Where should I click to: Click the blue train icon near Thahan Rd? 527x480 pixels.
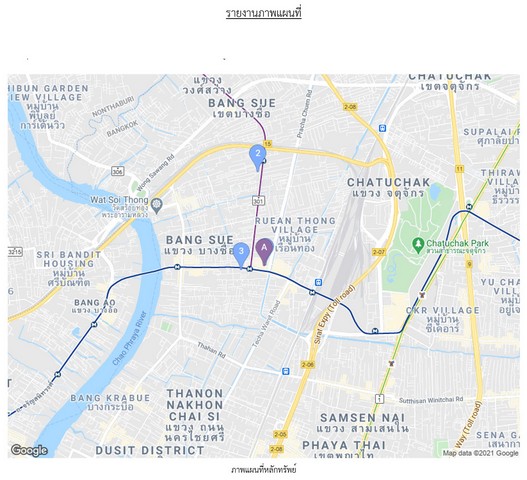point(286,371)
